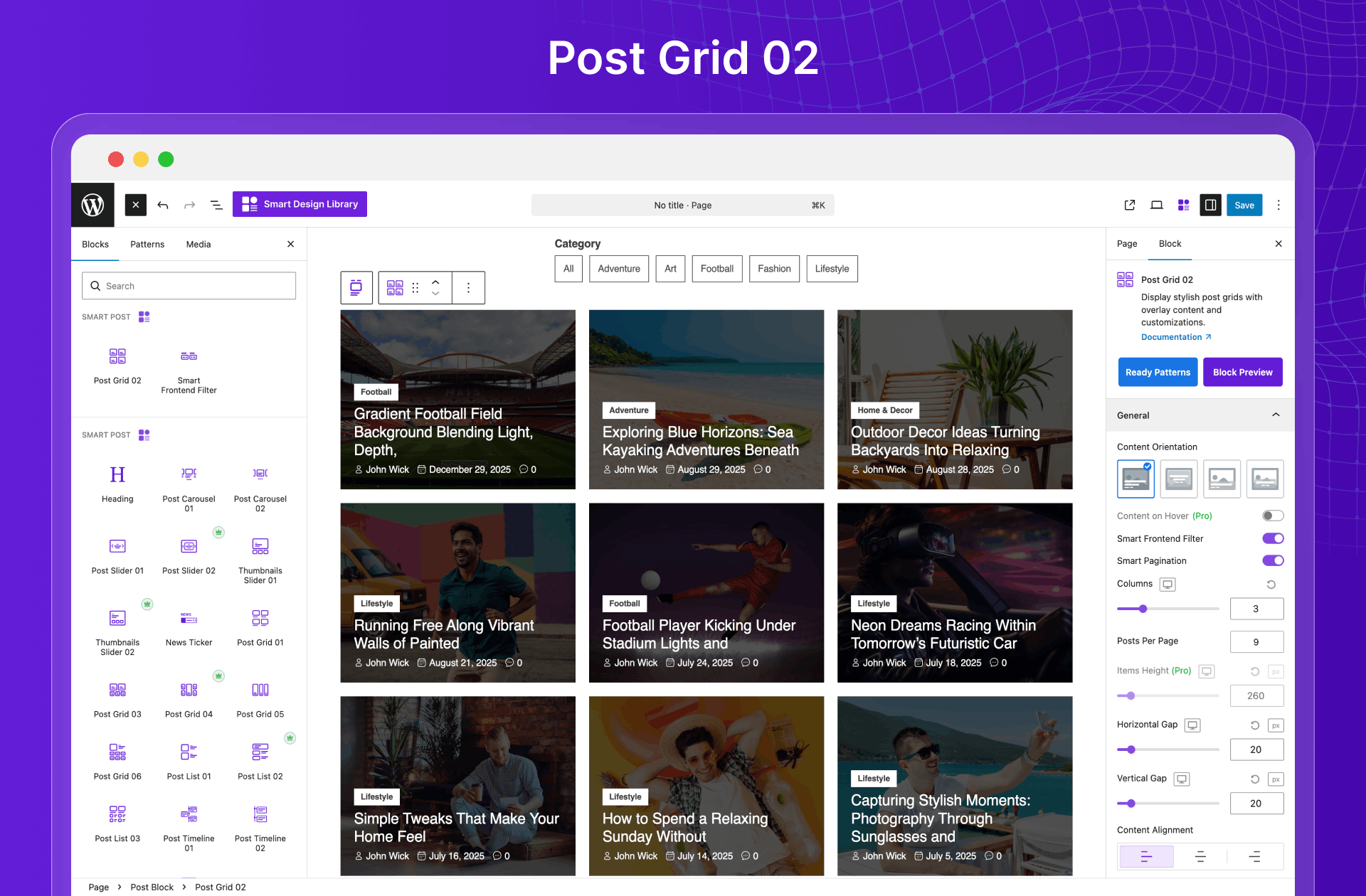Click the WordPress logo icon

pos(92,205)
